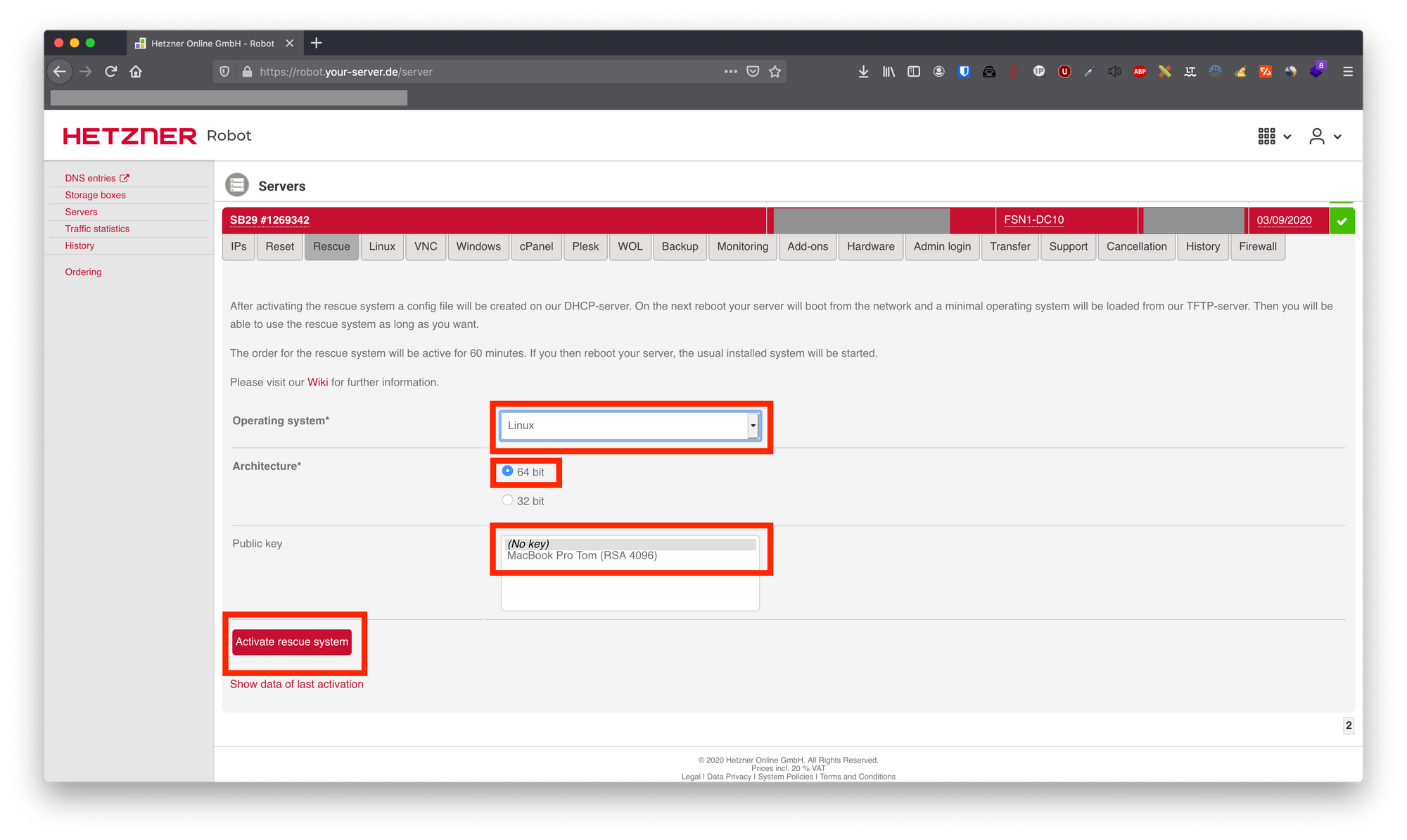This screenshot has height=840, width=1407.
Task: Open the purple extension with badge 8
Action: point(1316,71)
